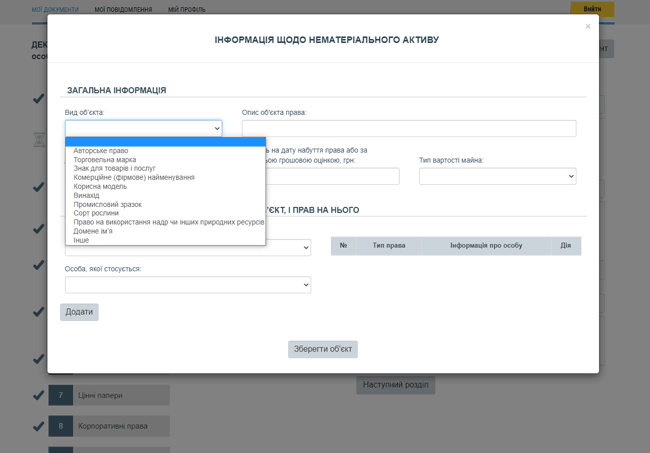Open the 'Тип вартості майна' dropdown
This screenshot has height=453, width=650.
pos(497,177)
